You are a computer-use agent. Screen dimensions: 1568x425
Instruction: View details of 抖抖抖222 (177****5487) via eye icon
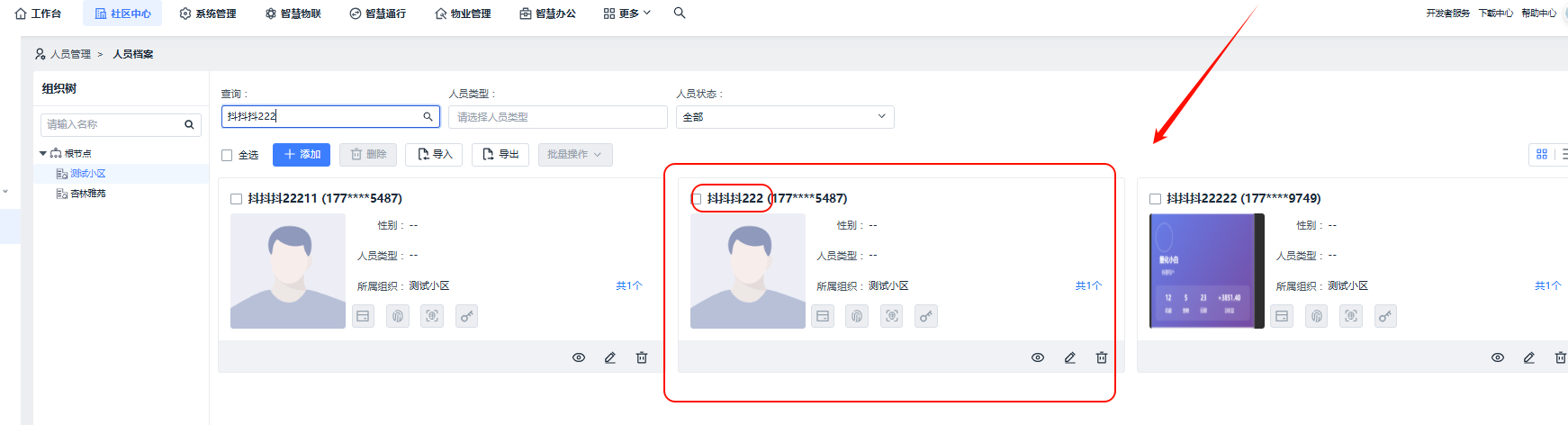point(1038,357)
